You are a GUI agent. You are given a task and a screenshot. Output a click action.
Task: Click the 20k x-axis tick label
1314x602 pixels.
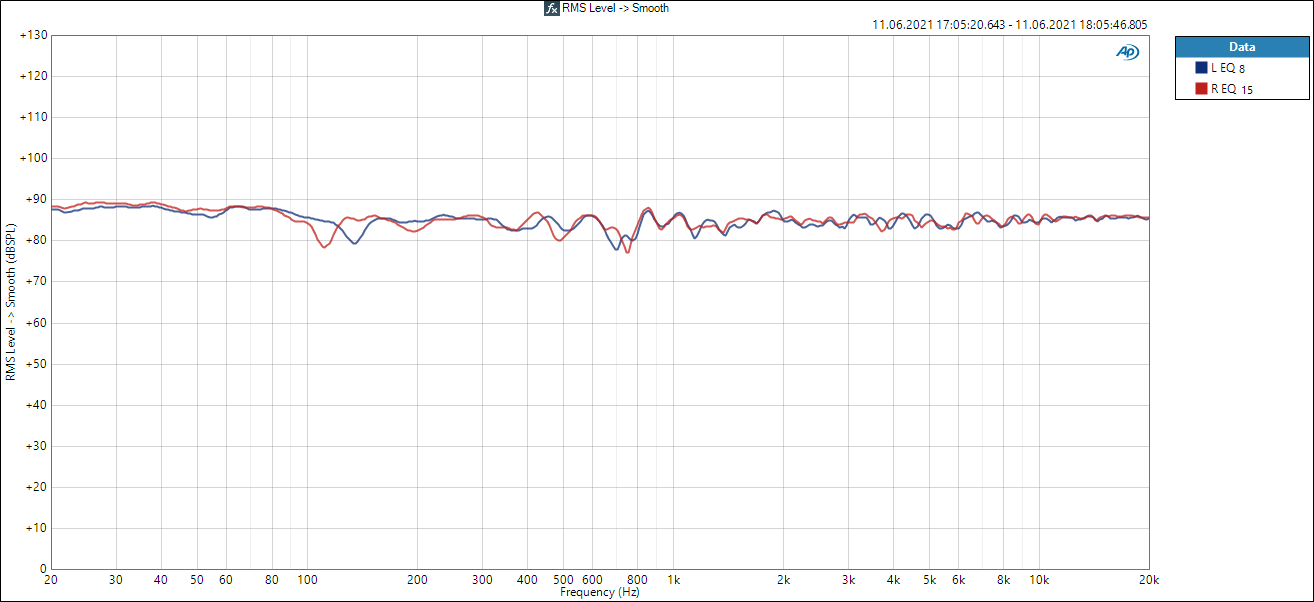click(1150, 580)
